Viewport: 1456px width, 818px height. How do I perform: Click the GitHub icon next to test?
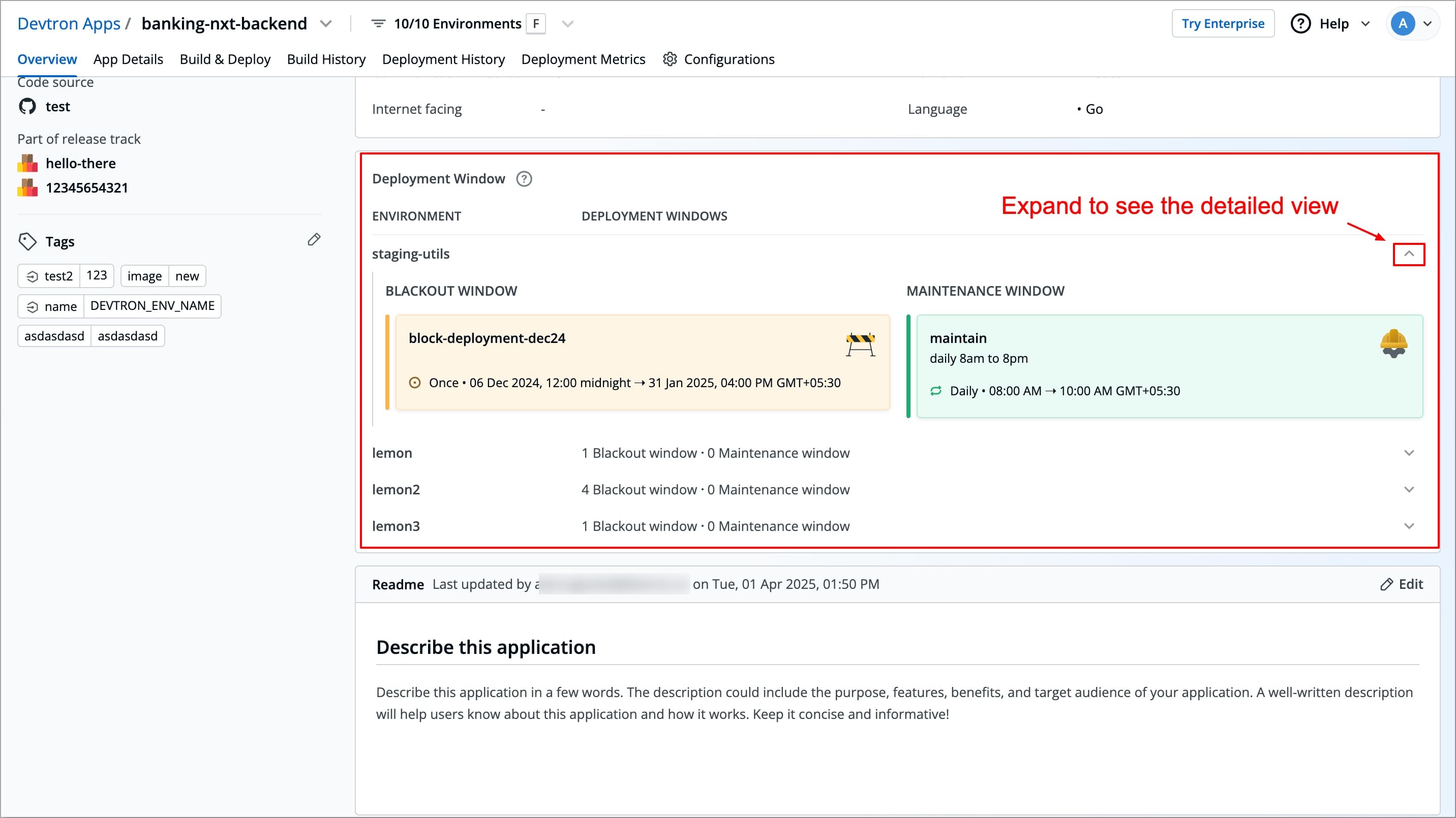tap(27, 106)
